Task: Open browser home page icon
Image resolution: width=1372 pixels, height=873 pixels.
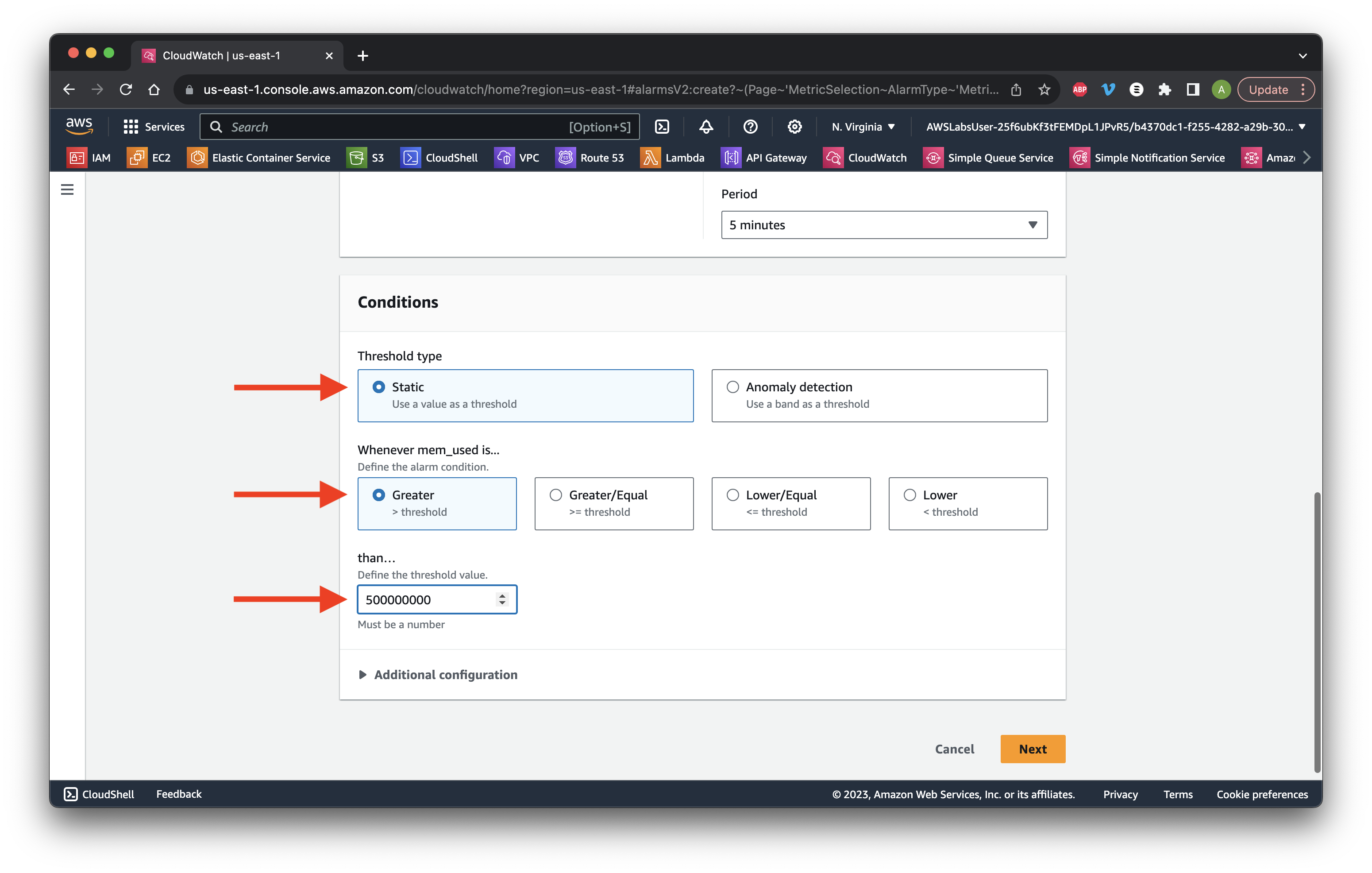Action: pyautogui.click(x=154, y=89)
